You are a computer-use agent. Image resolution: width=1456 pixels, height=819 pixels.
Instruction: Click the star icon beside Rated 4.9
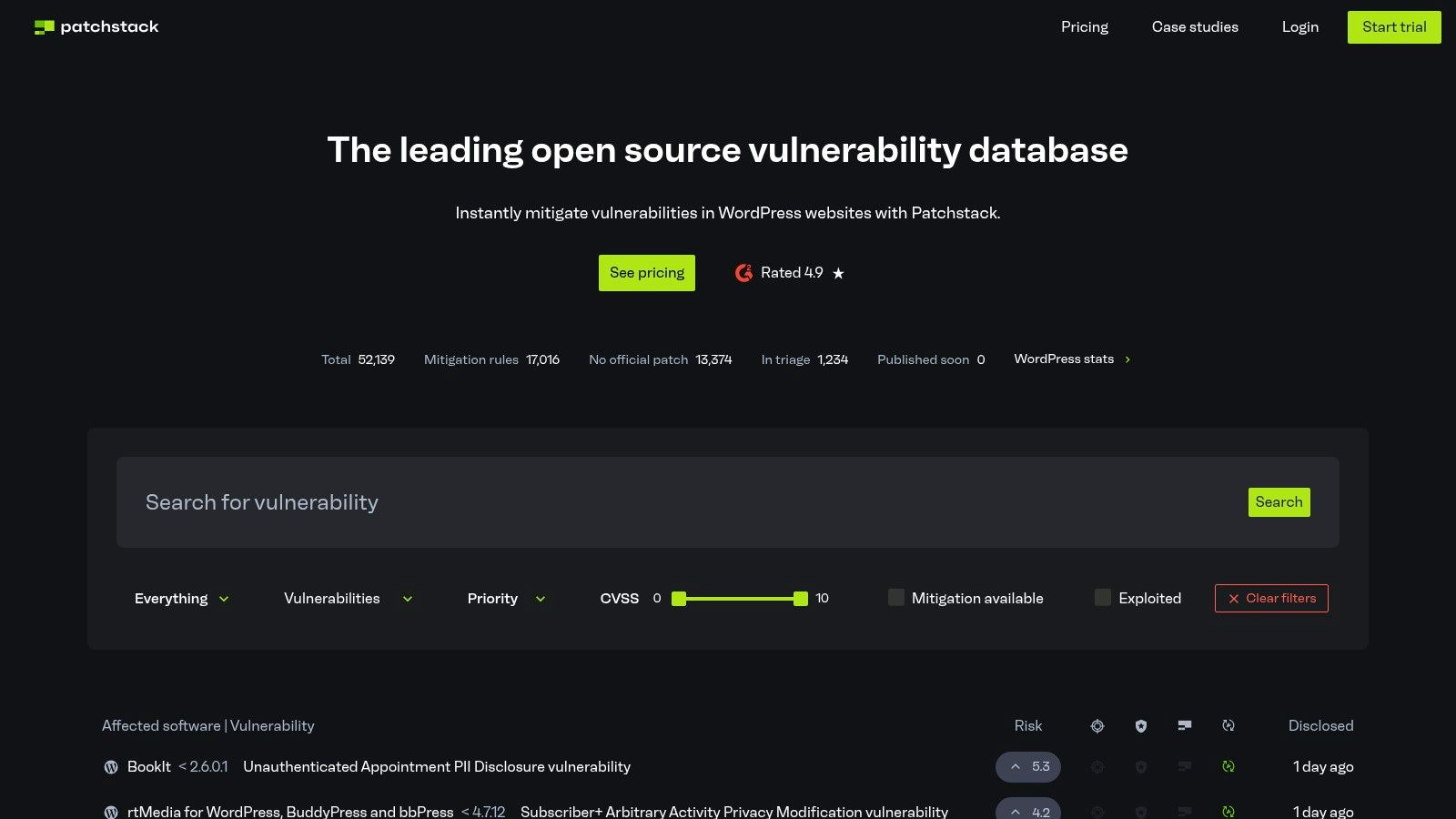(x=838, y=273)
